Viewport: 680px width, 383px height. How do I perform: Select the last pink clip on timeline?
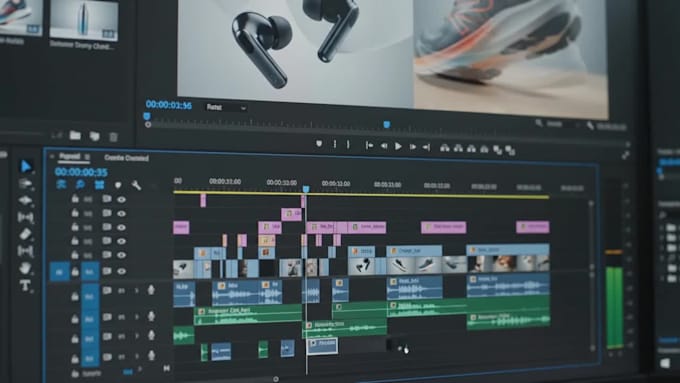click(x=533, y=227)
